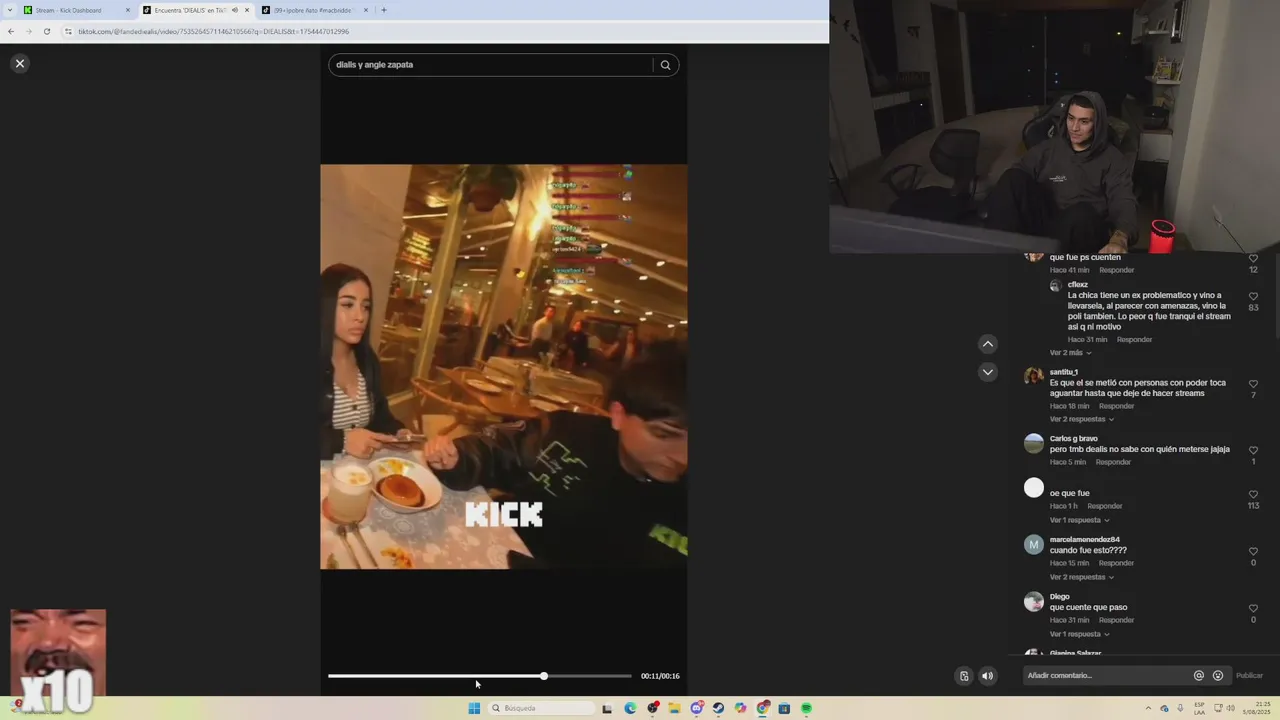Like the Carlos g bravo comment
The image size is (1280, 720).
click(x=1253, y=450)
